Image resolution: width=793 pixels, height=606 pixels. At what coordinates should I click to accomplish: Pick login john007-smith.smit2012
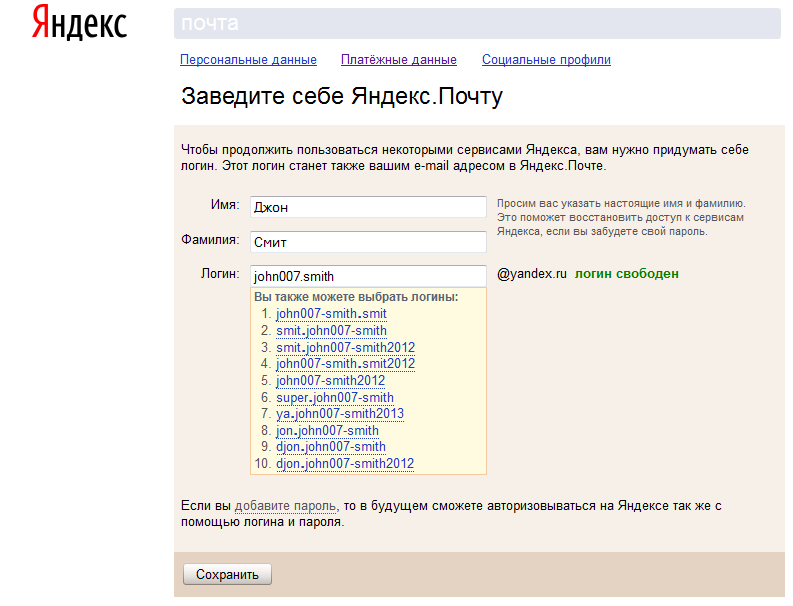[345, 364]
